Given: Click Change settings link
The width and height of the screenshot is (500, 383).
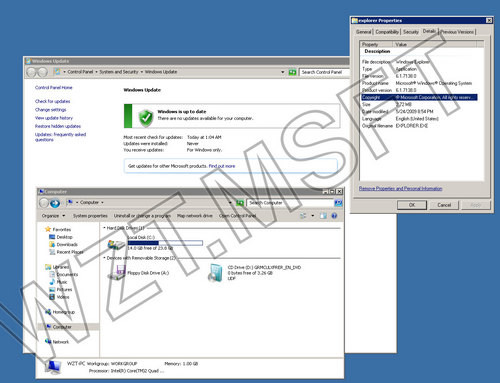Looking at the screenshot, I should coord(51,110).
